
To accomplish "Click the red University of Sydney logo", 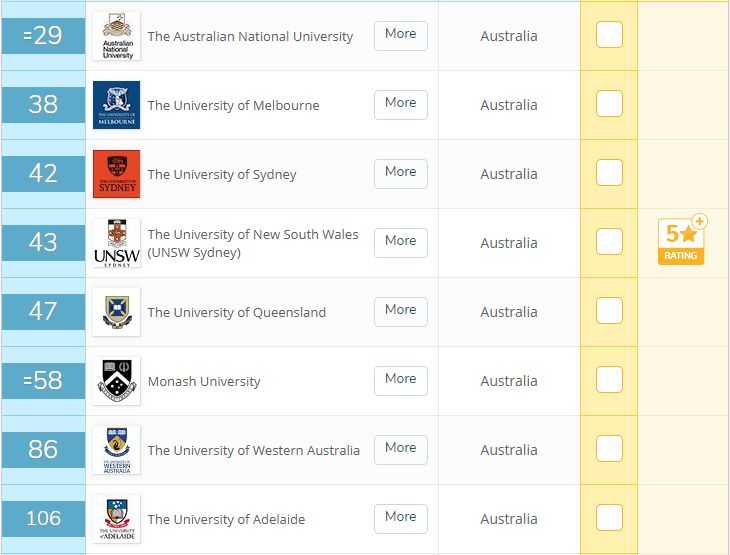I will click(x=116, y=174).
